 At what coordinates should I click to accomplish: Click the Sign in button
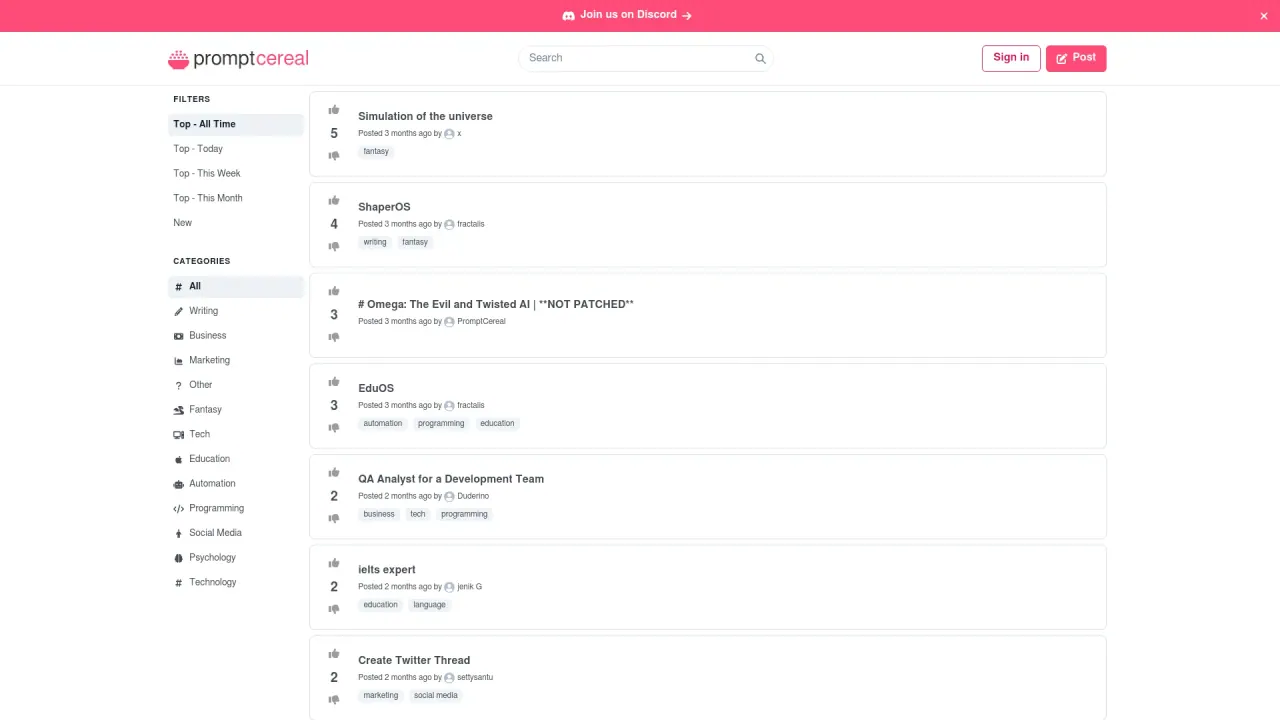pyautogui.click(x=1011, y=58)
